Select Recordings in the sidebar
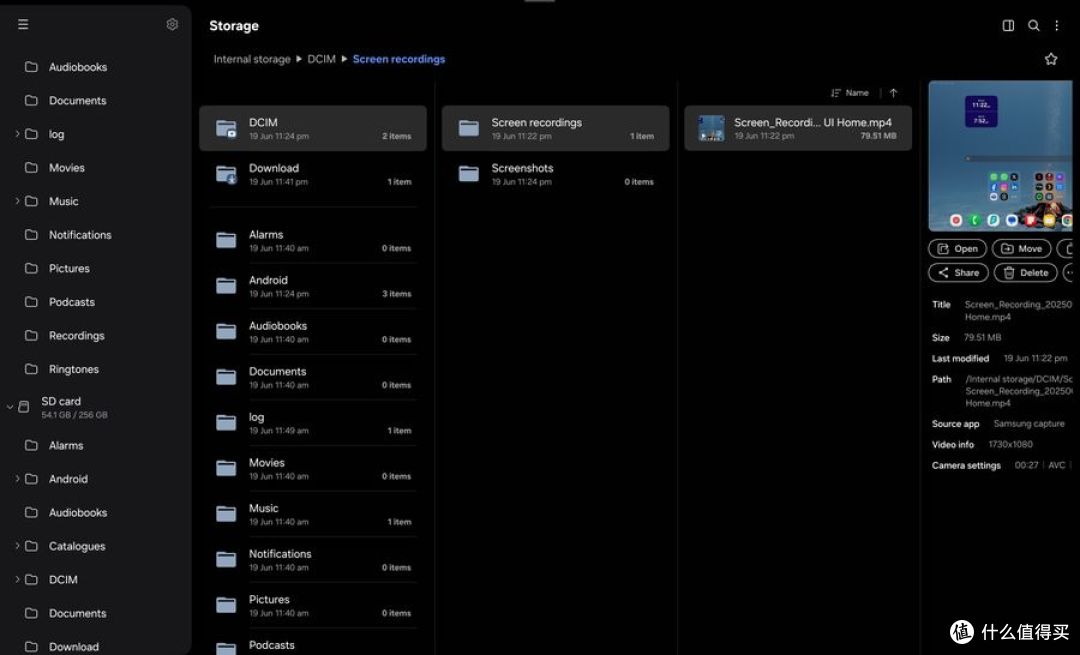1080x655 pixels. (x=76, y=335)
